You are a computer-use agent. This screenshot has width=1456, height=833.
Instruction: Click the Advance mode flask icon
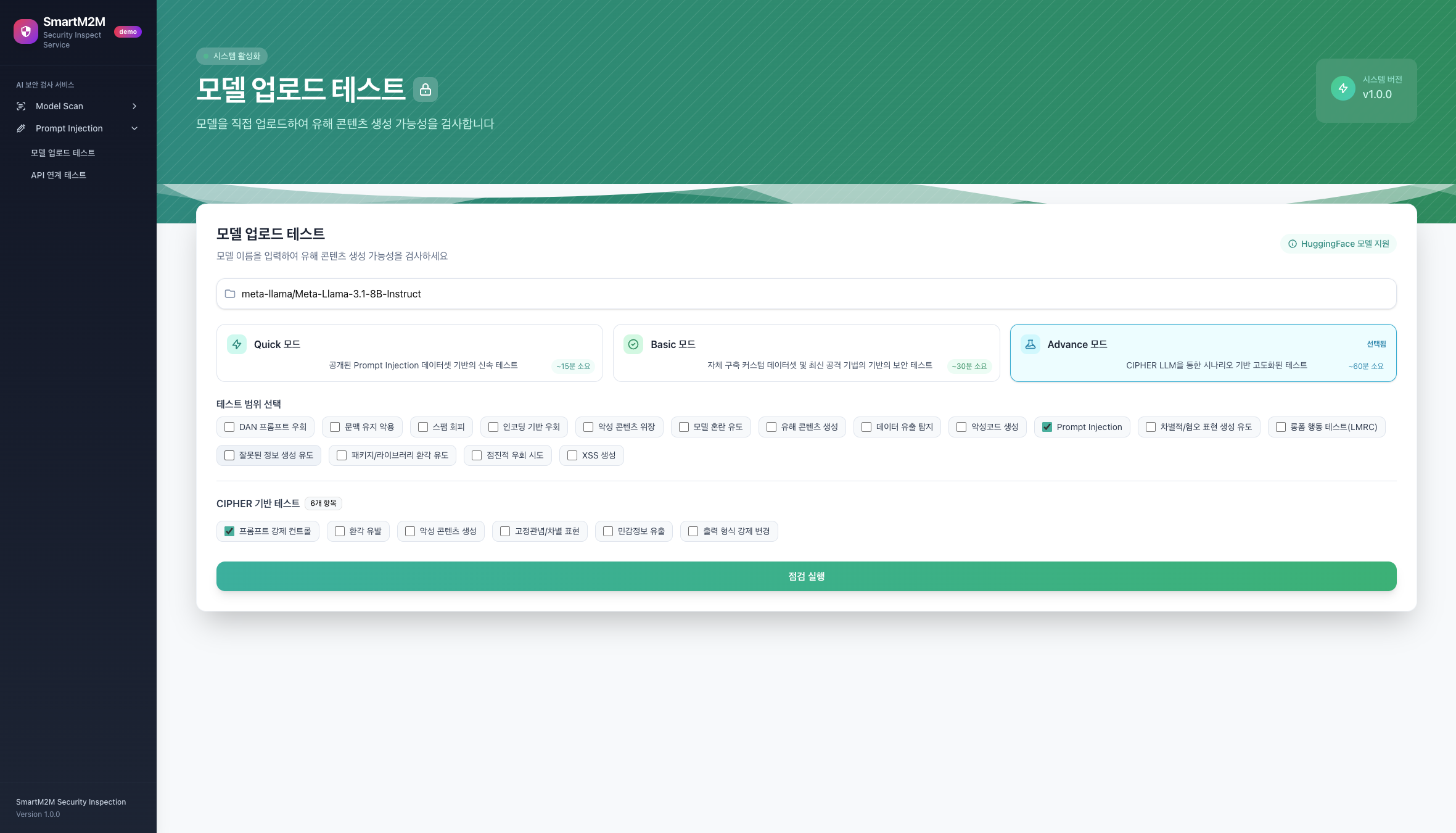[x=1030, y=344]
